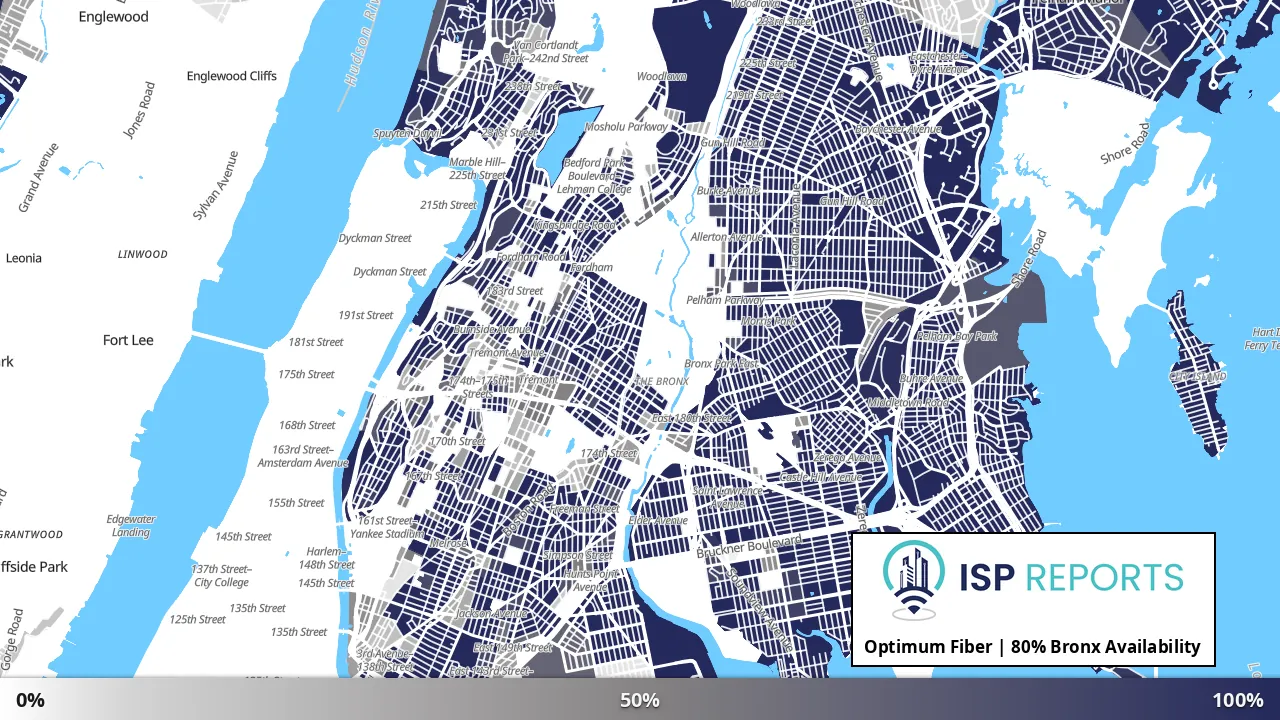
Task: Click the 191st Street station label
Action: (x=366, y=315)
